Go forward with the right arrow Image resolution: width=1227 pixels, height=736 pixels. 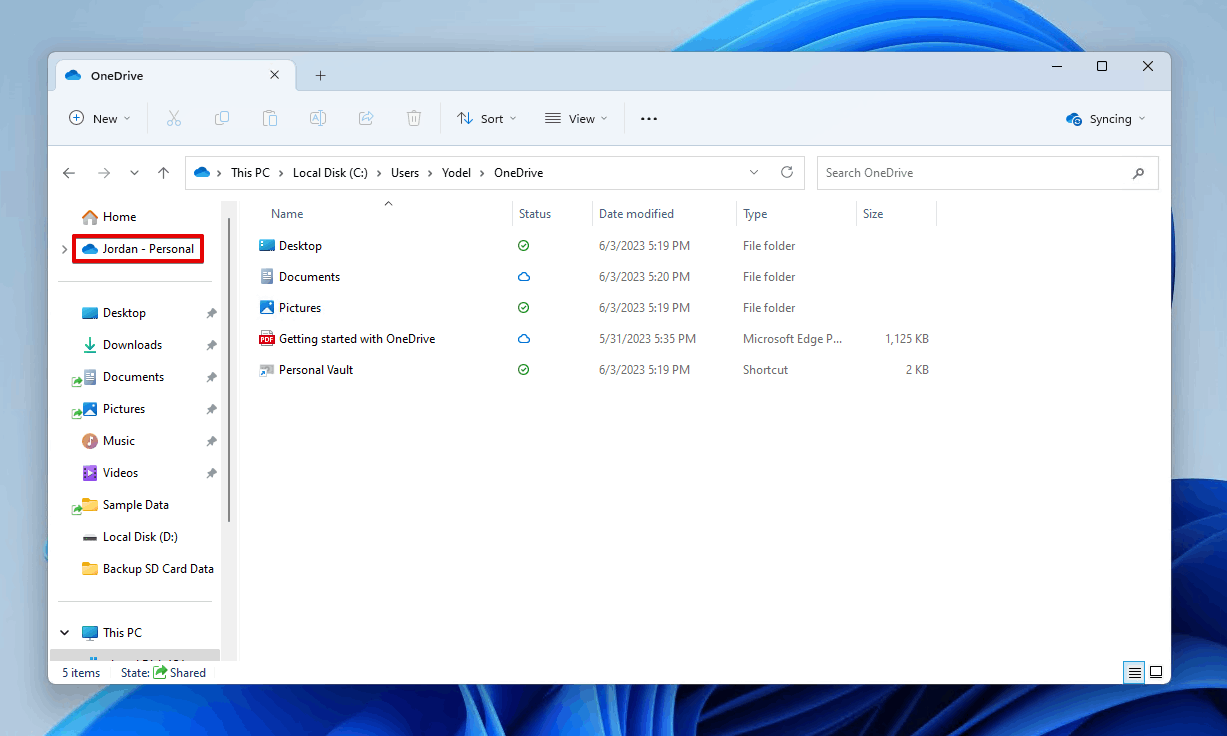click(104, 173)
